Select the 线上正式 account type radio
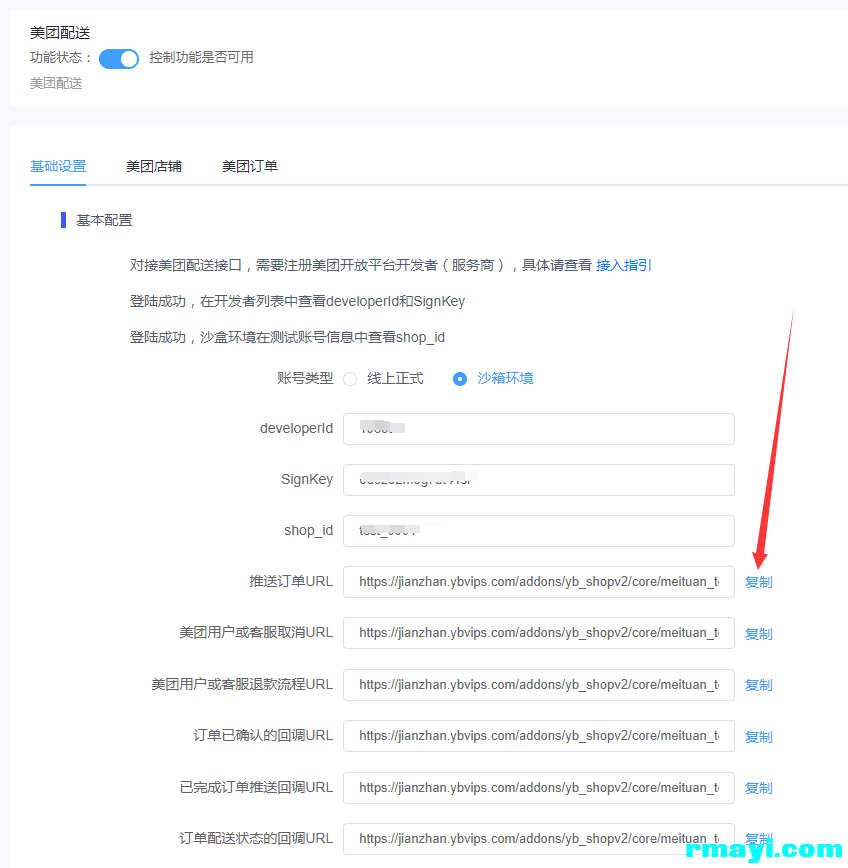Image resolution: width=848 pixels, height=868 pixels. tap(350, 379)
